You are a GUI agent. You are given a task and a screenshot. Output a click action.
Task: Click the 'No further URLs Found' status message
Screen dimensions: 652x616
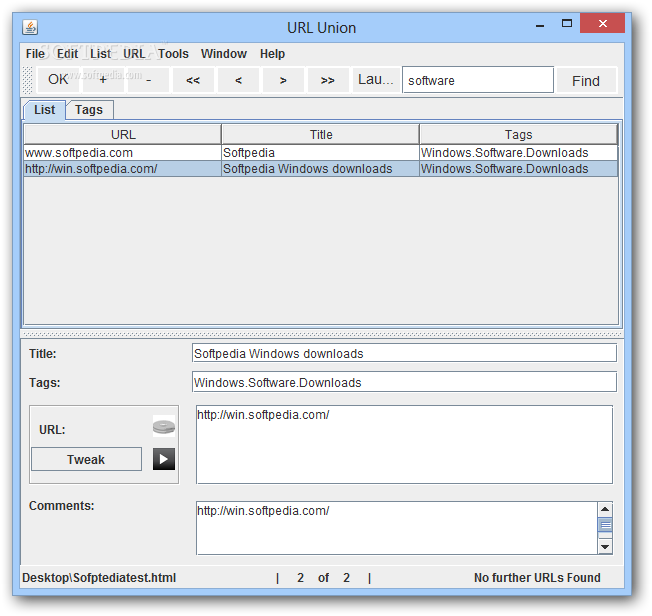tap(537, 577)
